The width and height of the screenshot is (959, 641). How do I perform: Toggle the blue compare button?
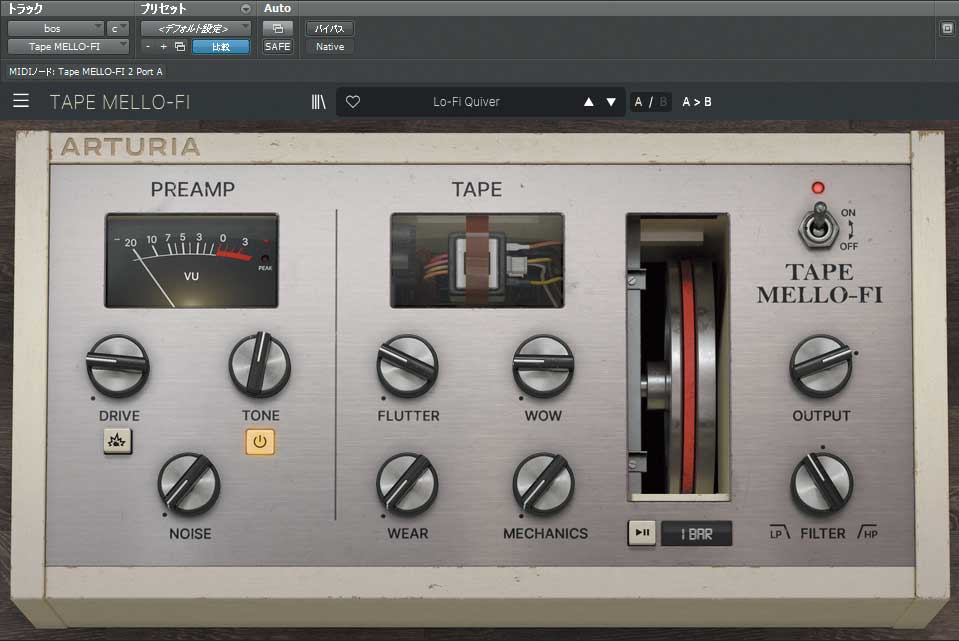point(221,46)
